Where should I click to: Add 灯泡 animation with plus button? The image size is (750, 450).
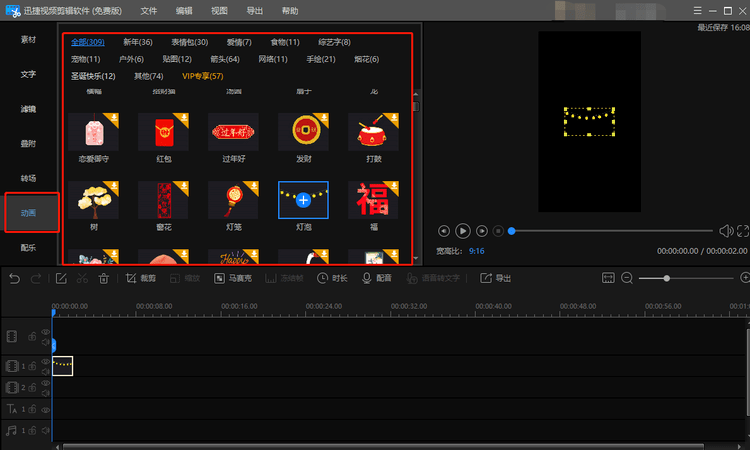coord(303,200)
